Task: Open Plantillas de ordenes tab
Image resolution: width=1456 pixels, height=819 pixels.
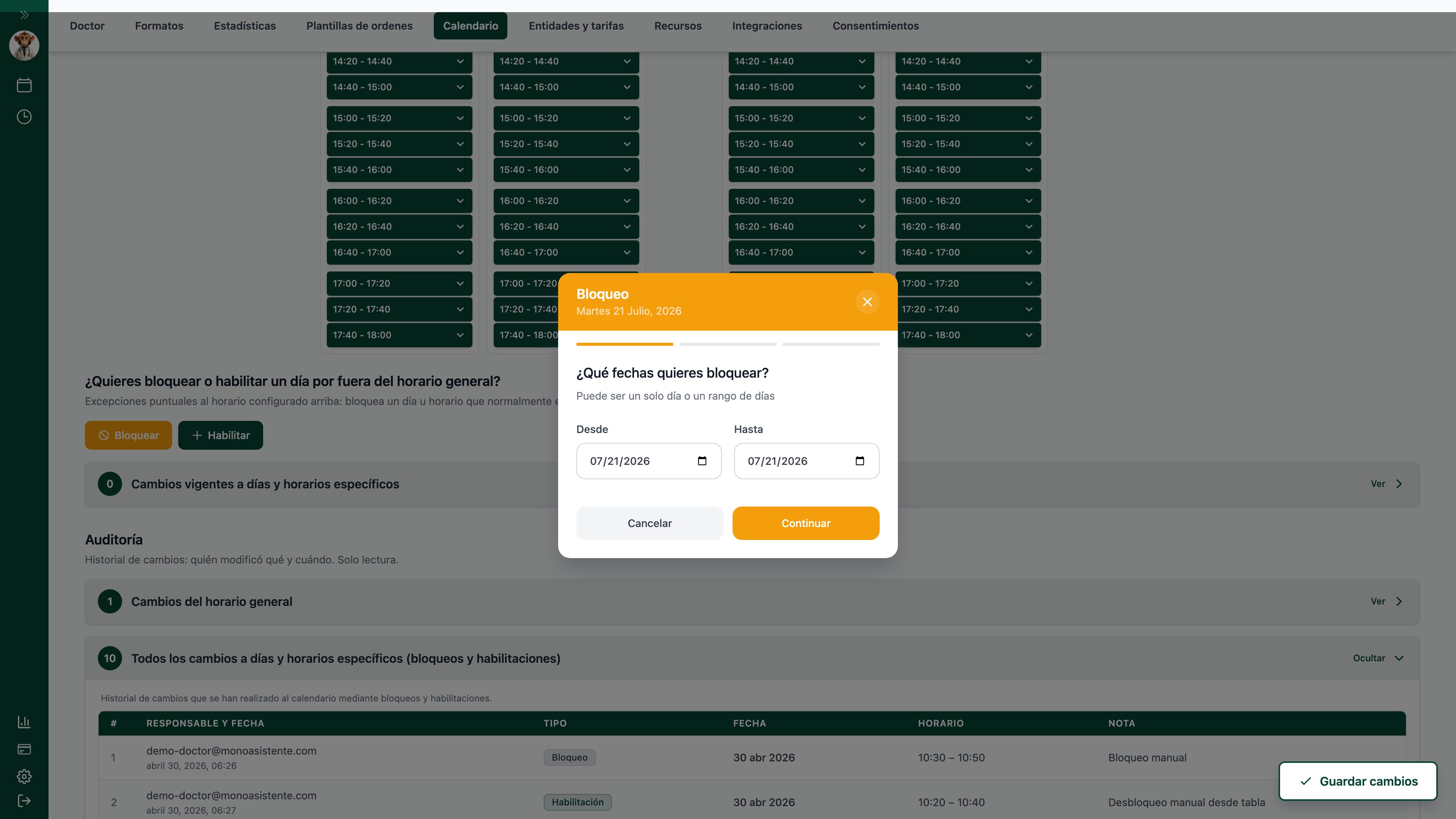Action: [359, 25]
